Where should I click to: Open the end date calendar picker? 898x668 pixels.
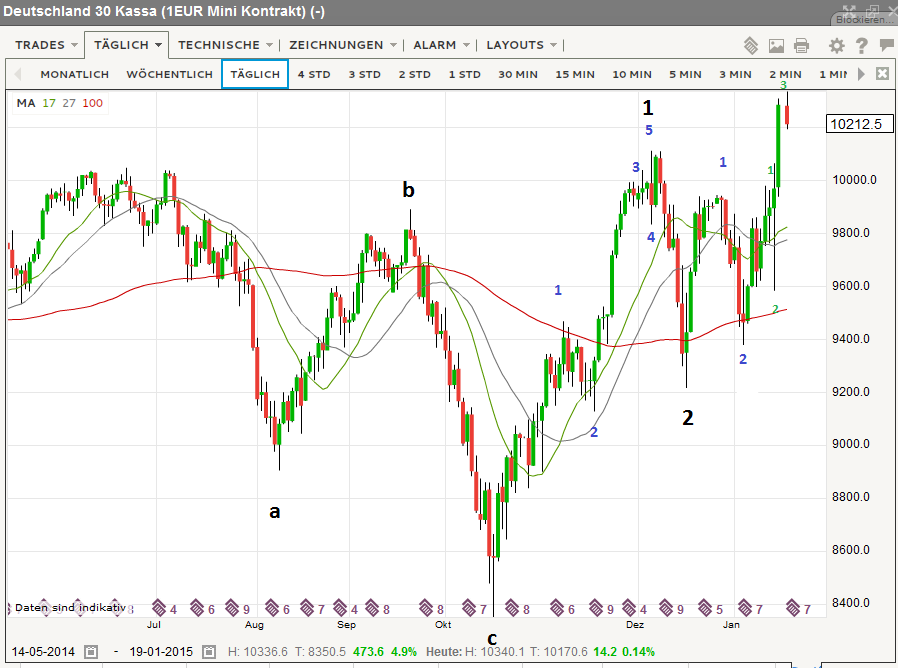[x=209, y=652]
